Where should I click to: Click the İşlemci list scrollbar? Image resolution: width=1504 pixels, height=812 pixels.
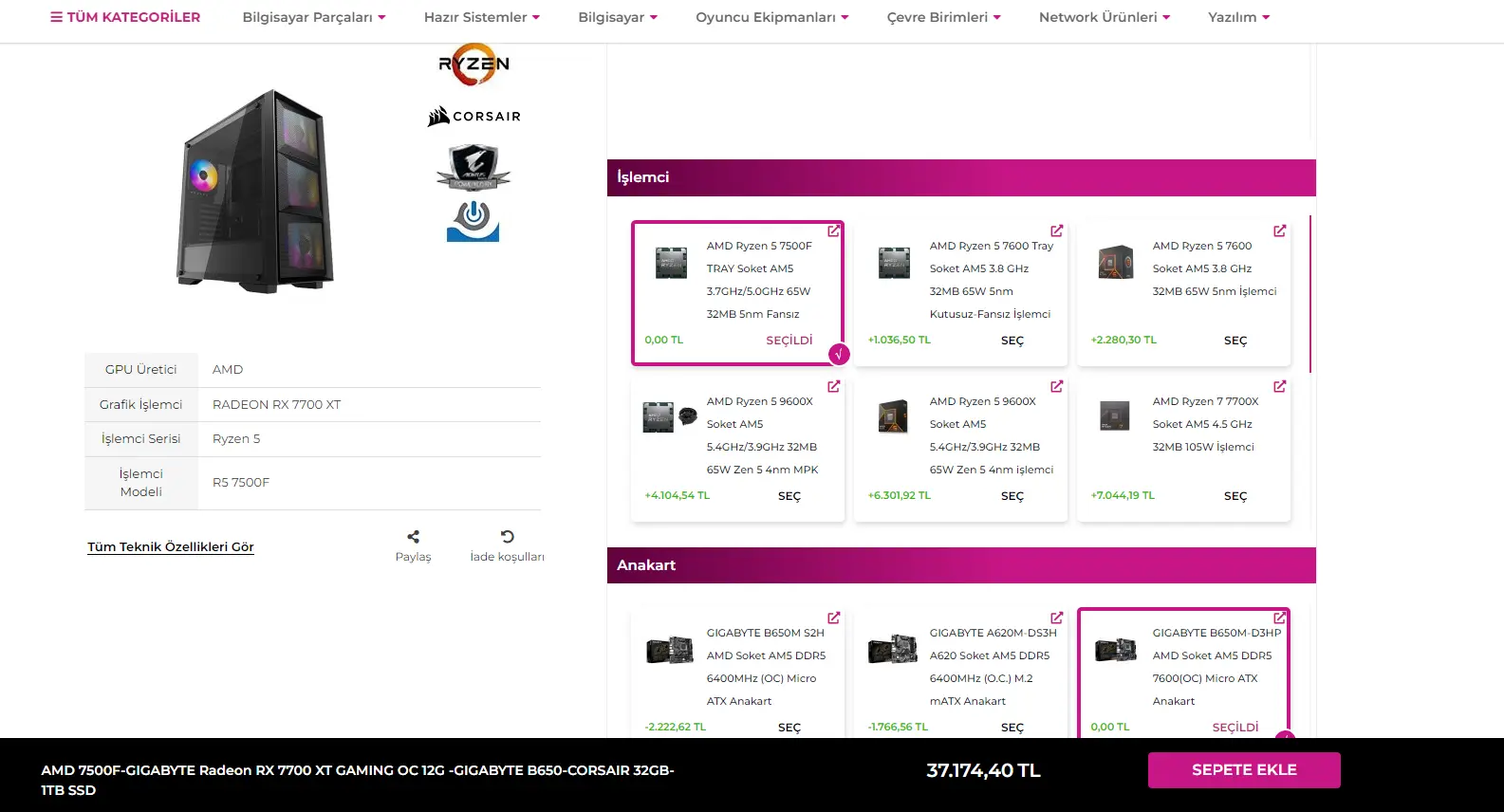pos(1310,294)
